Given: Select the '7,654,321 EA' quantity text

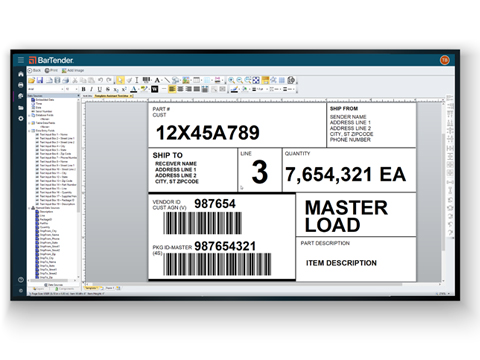Looking at the screenshot, I should click(x=346, y=174).
